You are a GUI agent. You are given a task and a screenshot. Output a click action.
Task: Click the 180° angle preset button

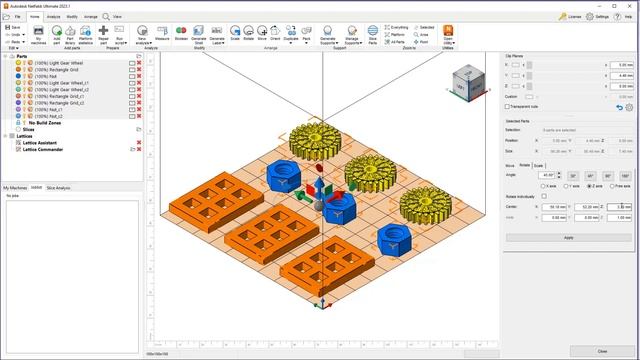[625, 176]
